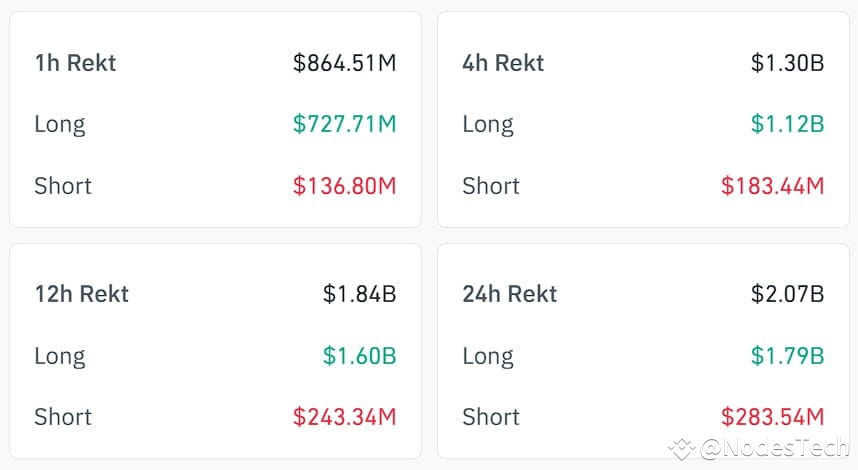The height and width of the screenshot is (470, 858).
Task: Click the @NodesTech watermark text
Action: pyautogui.click(x=774, y=448)
